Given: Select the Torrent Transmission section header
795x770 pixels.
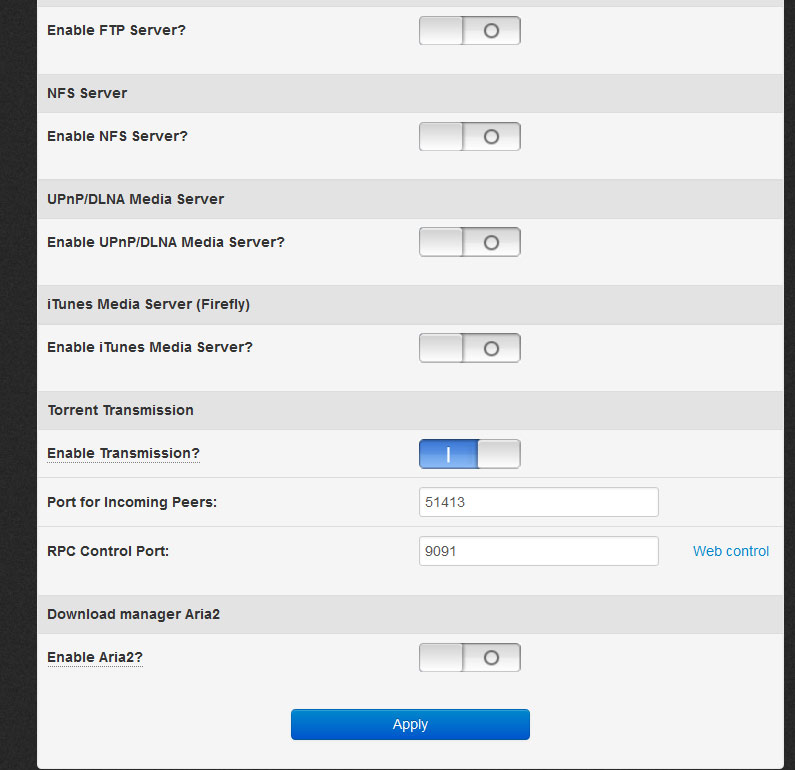Looking at the screenshot, I should (x=120, y=410).
